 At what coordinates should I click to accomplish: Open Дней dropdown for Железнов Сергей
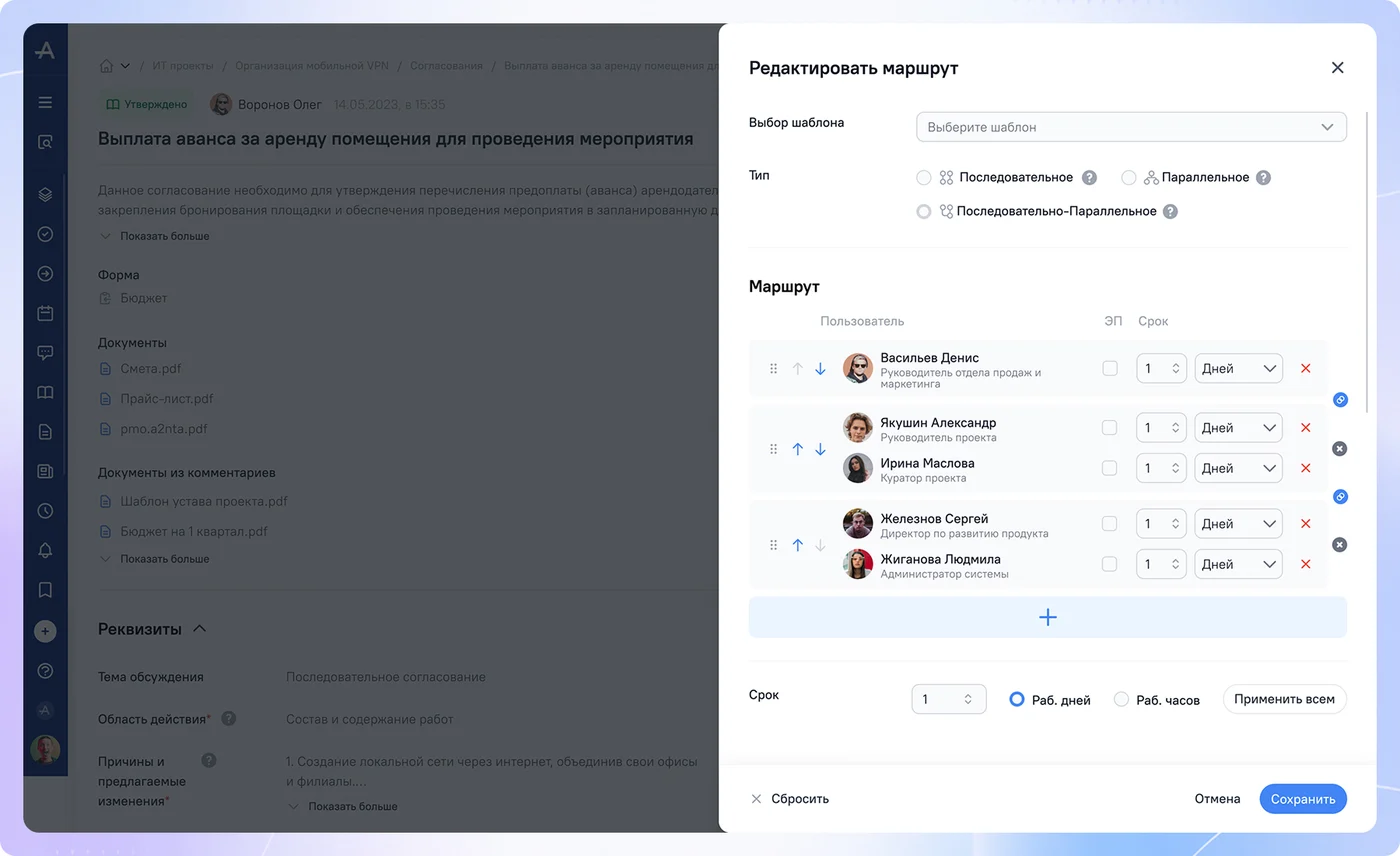pos(1238,524)
